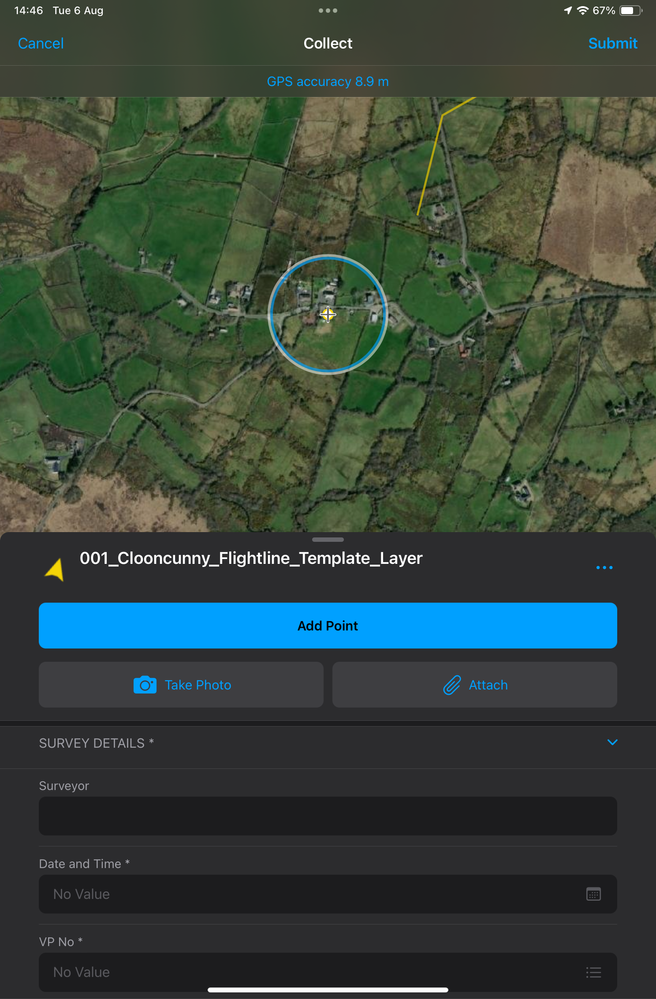The image size is (656, 999).
Task: Open the calendar picker for Date and Time
Action: pyautogui.click(x=593, y=894)
